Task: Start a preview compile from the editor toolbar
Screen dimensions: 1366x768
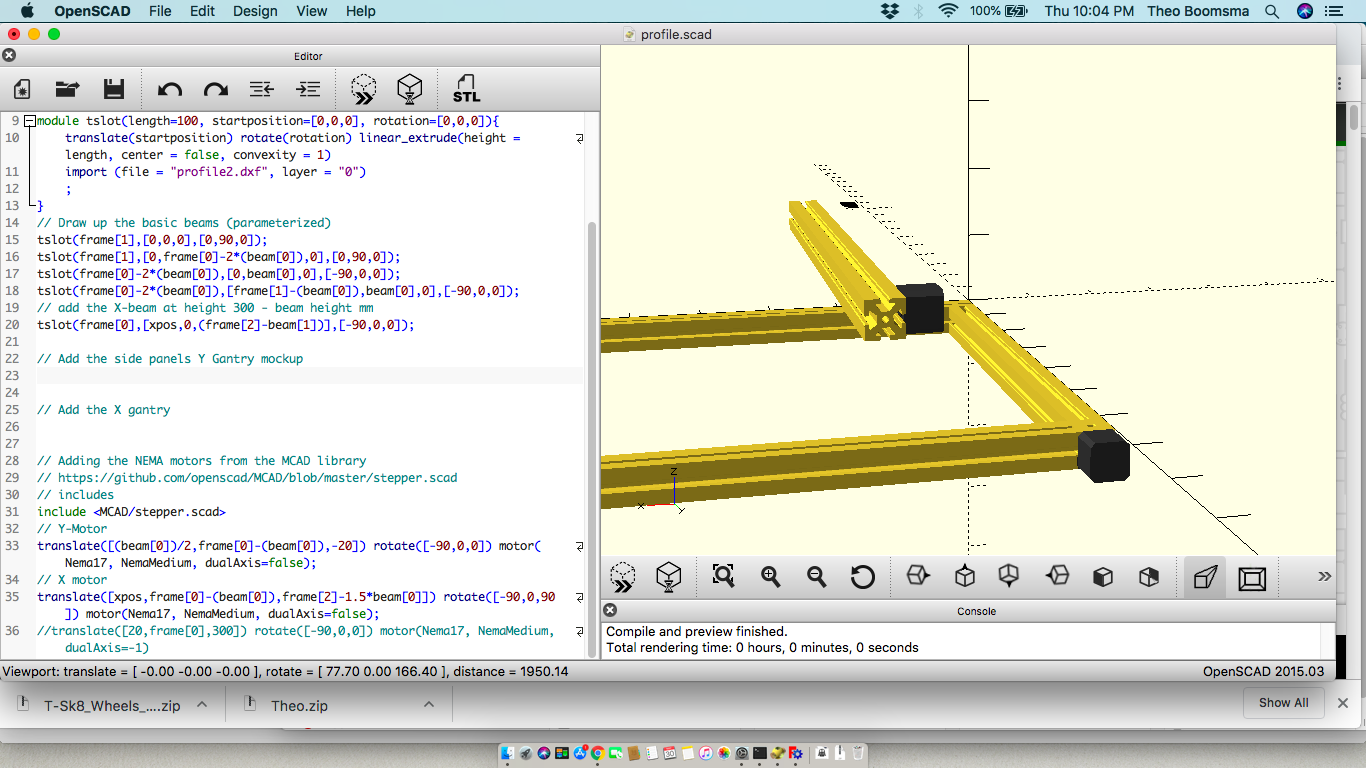Action: tap(363, 89)
